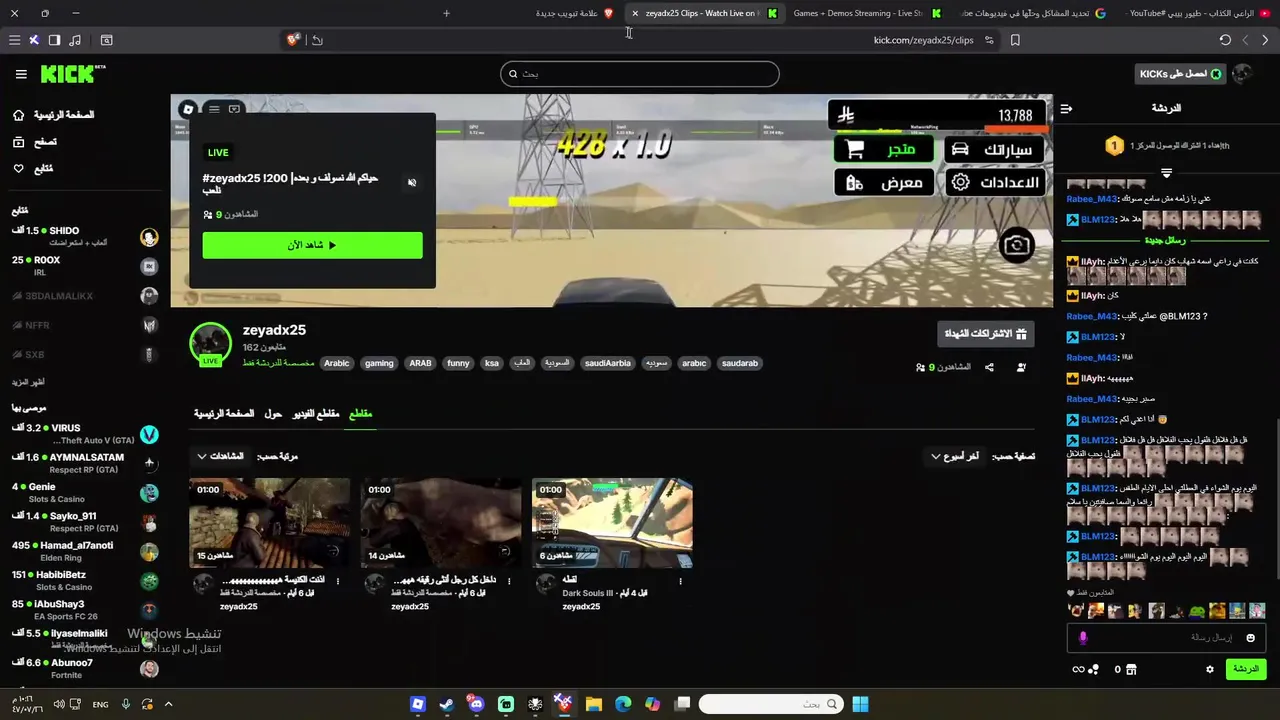
Task: Click the KICK logo
Action: point(73,74)
